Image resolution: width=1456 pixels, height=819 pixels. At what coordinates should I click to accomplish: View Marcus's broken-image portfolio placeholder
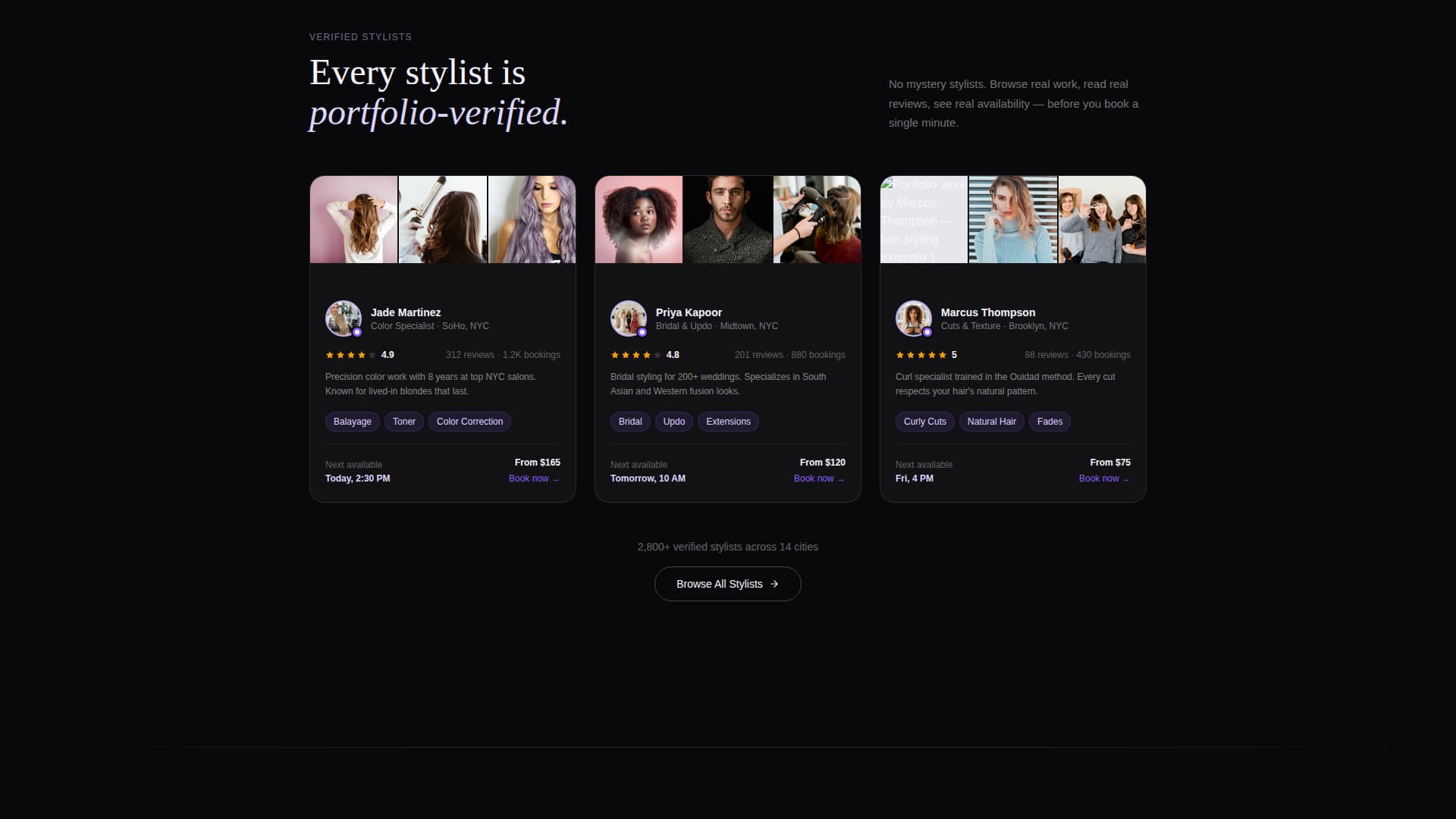[x=924, y=220]
